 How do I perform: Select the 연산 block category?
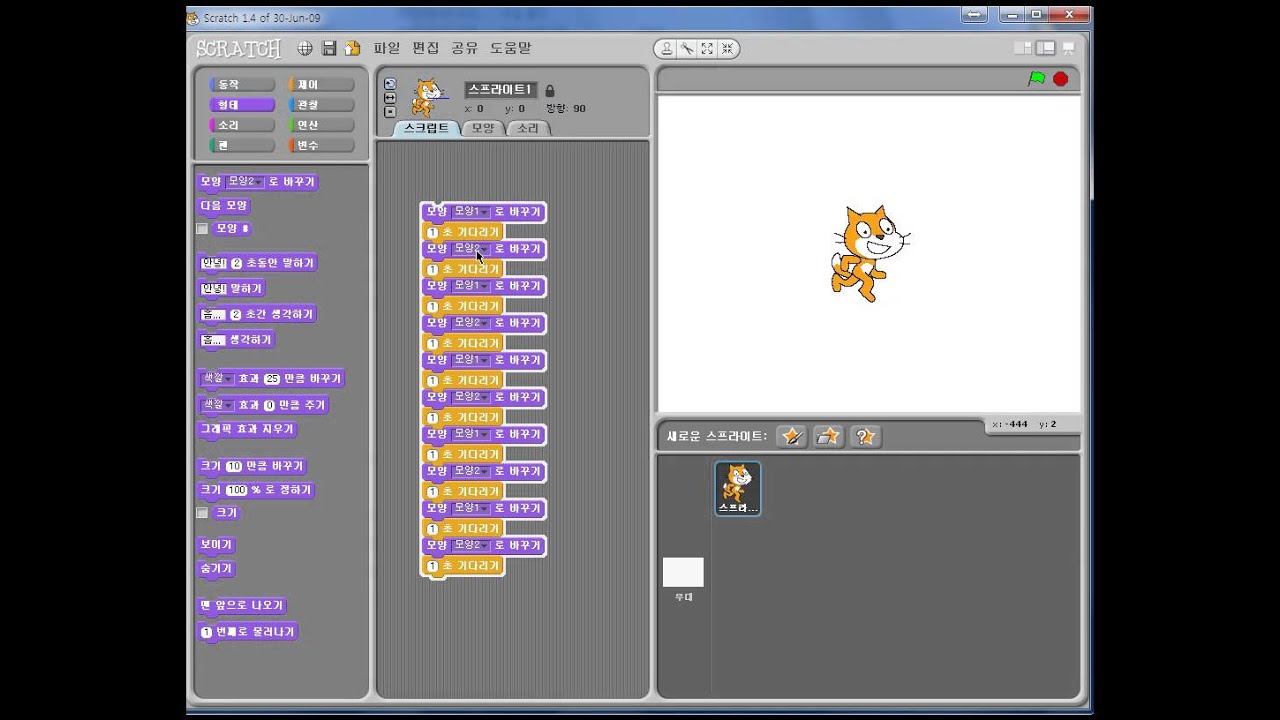click(321, 125)
